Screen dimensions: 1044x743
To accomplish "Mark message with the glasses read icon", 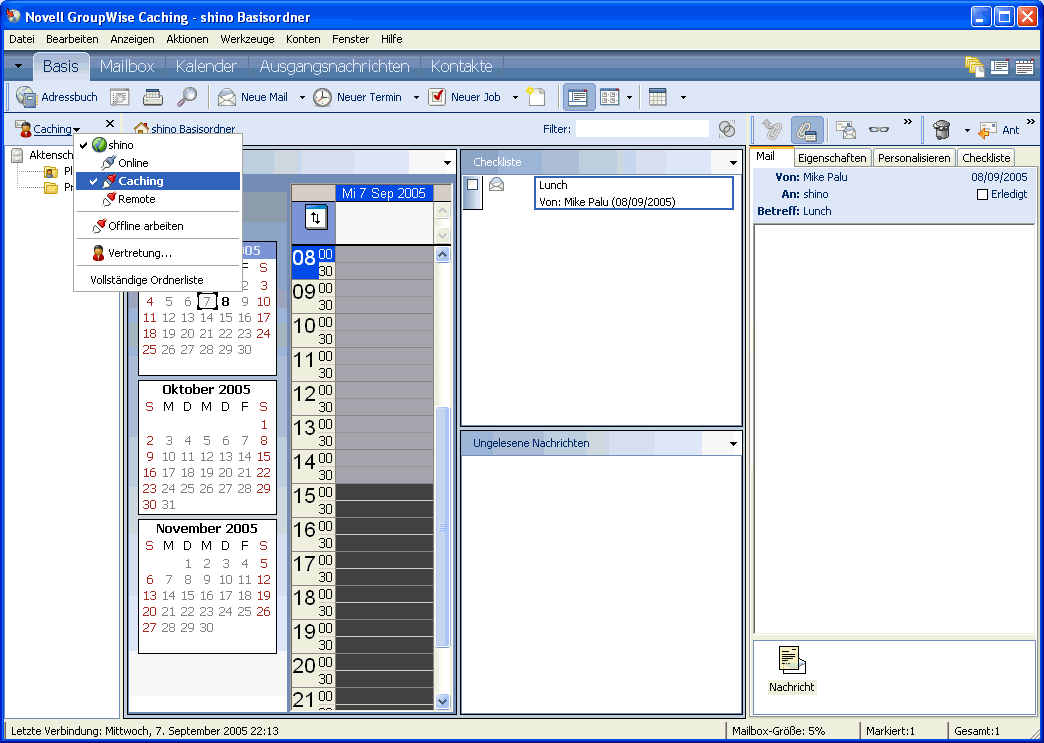I will click(x=878, y=130).
